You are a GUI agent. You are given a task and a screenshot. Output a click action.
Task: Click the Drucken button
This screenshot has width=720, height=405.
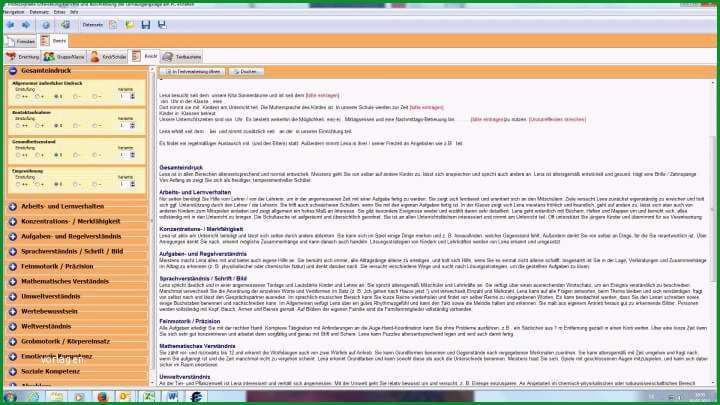246,72
